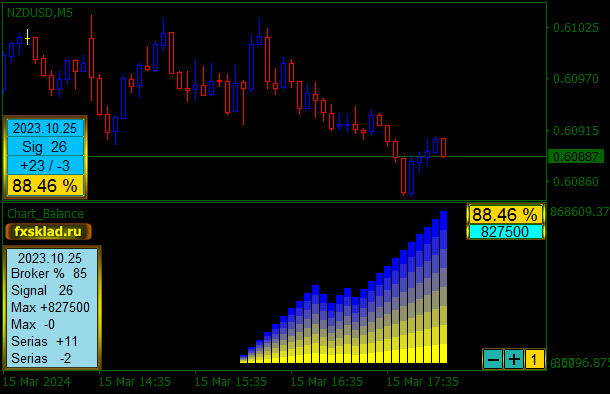Click the 'Max +827500' row

[51, 308]
